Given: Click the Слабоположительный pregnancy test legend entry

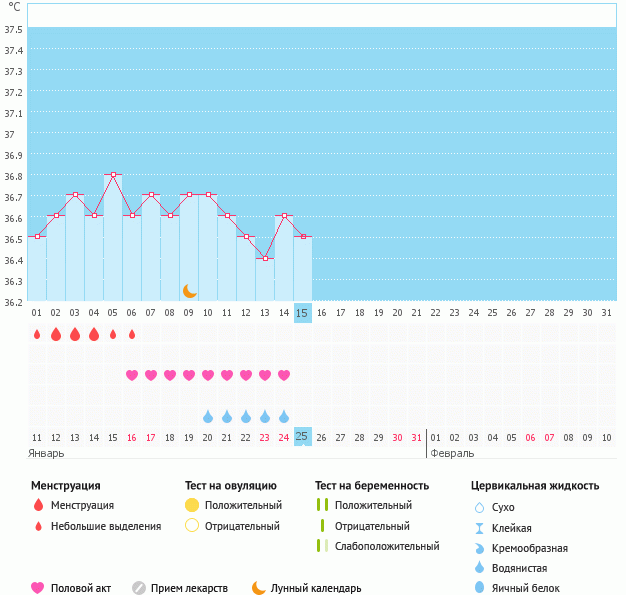Looking at the screenshot, I should pos(387,546).
